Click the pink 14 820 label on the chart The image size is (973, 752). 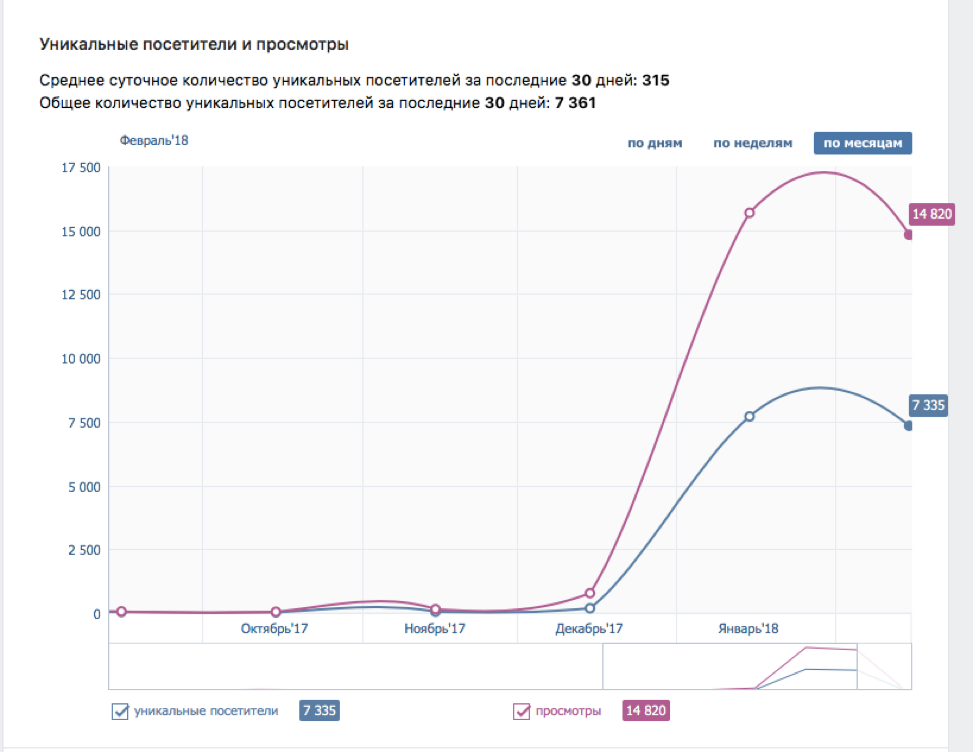931,214
